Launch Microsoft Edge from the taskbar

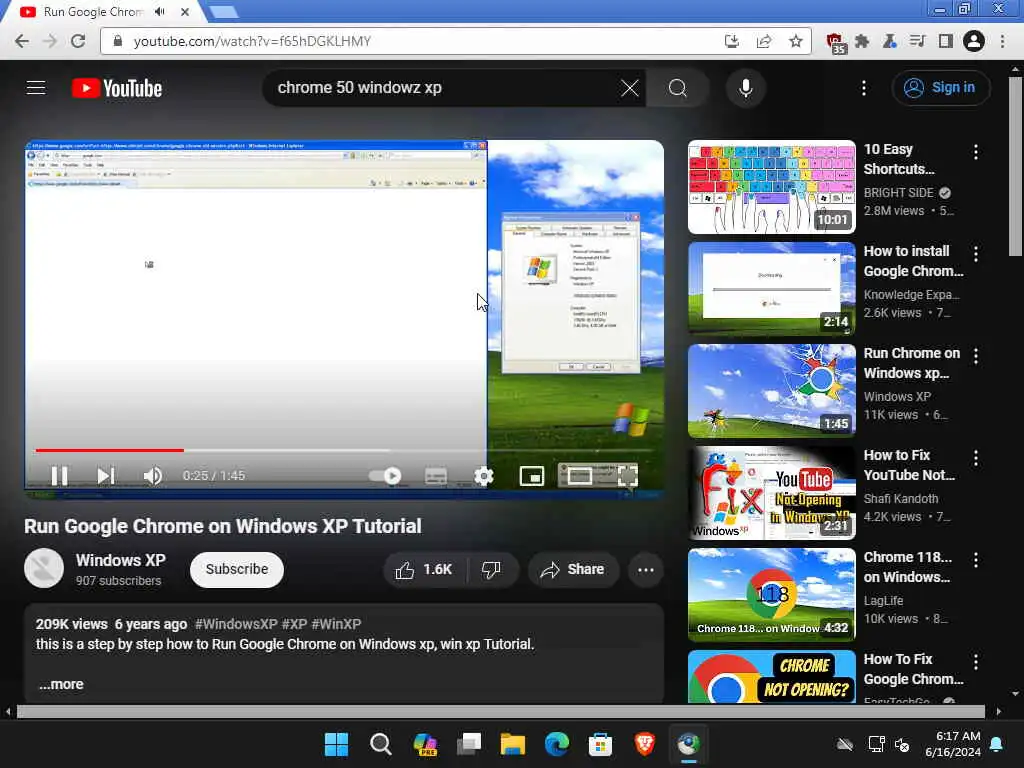coord(556,744)
